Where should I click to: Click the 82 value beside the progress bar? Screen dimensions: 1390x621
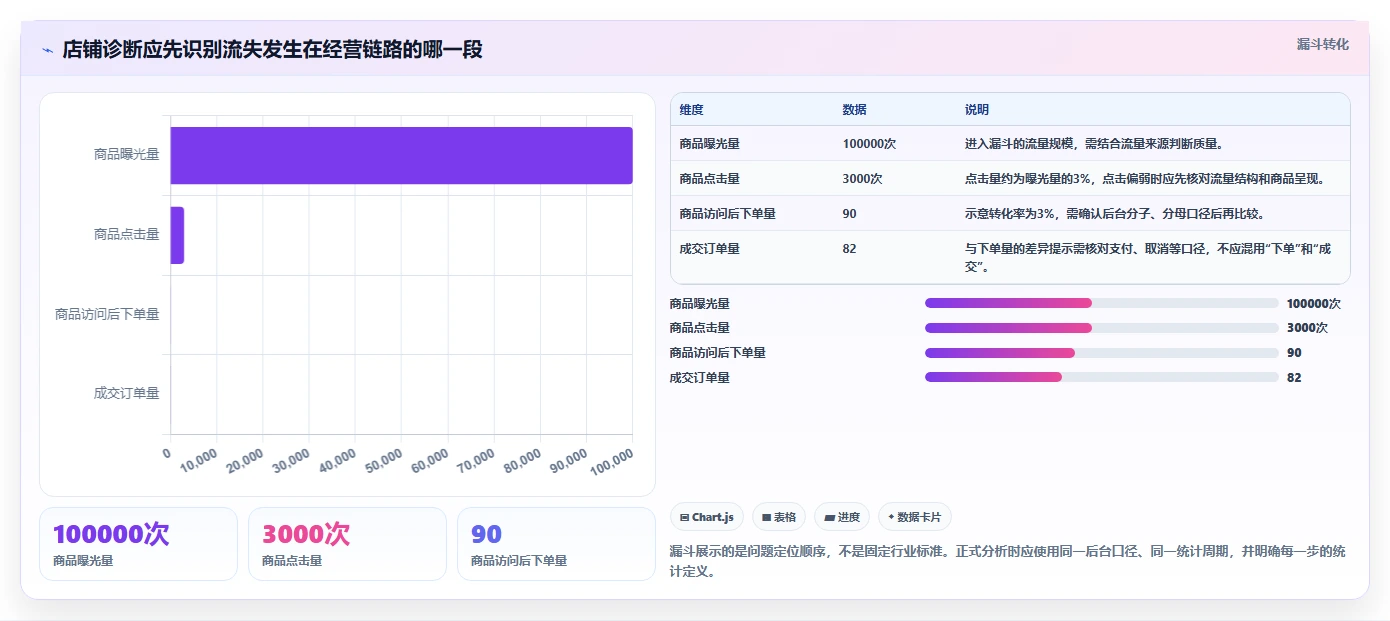coord(1294,377)
